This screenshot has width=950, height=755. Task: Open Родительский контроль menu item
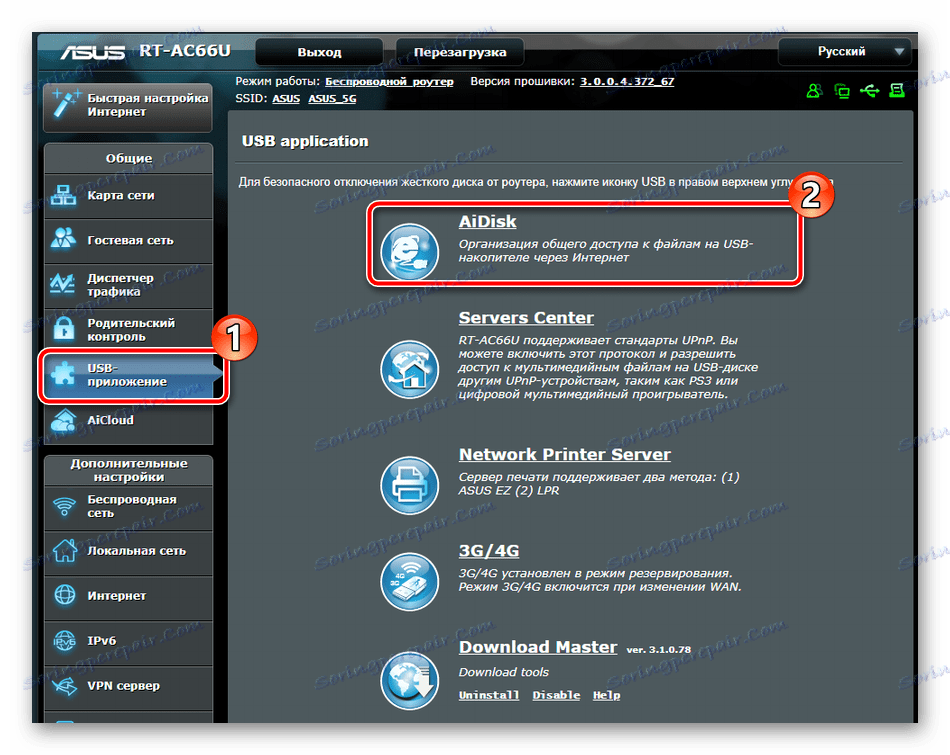128,330
